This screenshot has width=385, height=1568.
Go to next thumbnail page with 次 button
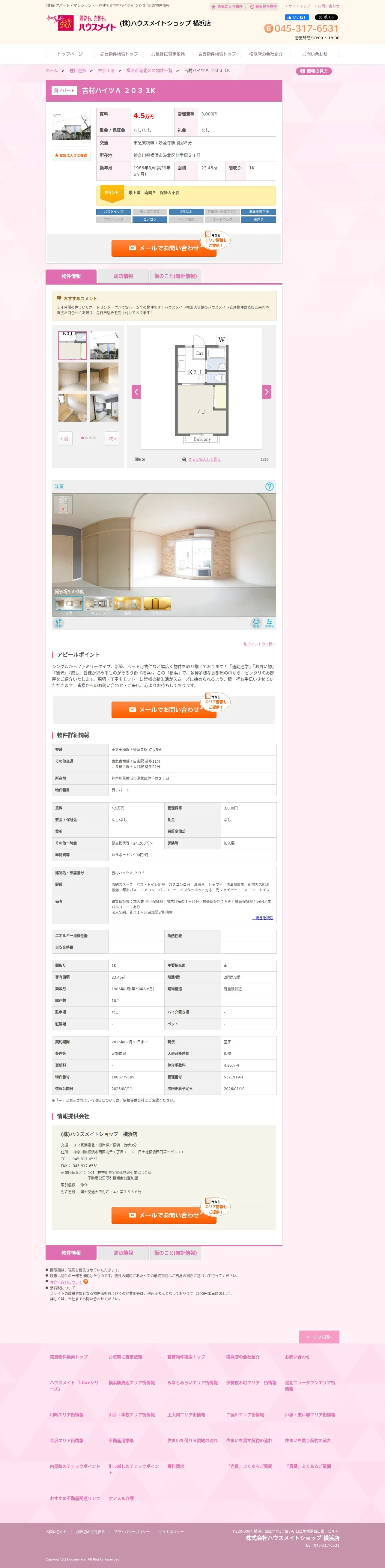112,438
